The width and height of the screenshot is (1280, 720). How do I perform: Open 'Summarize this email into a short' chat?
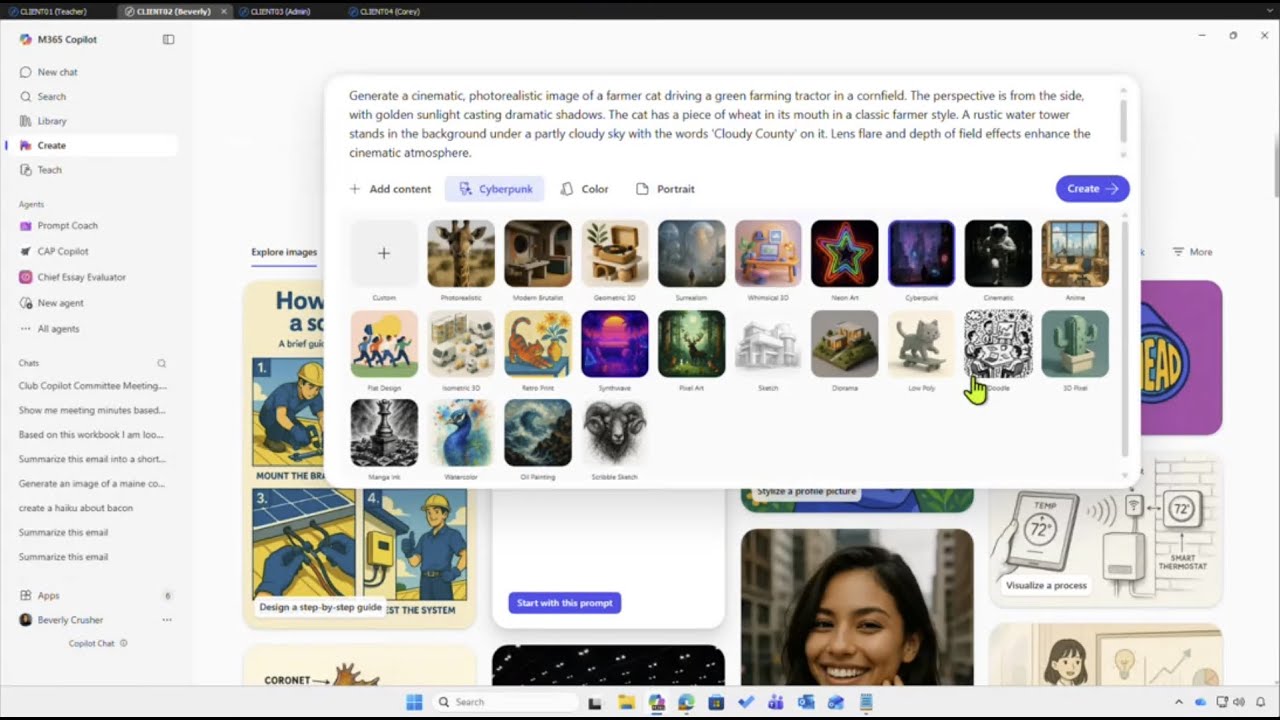pyautogui.click(x=92, y=459)
